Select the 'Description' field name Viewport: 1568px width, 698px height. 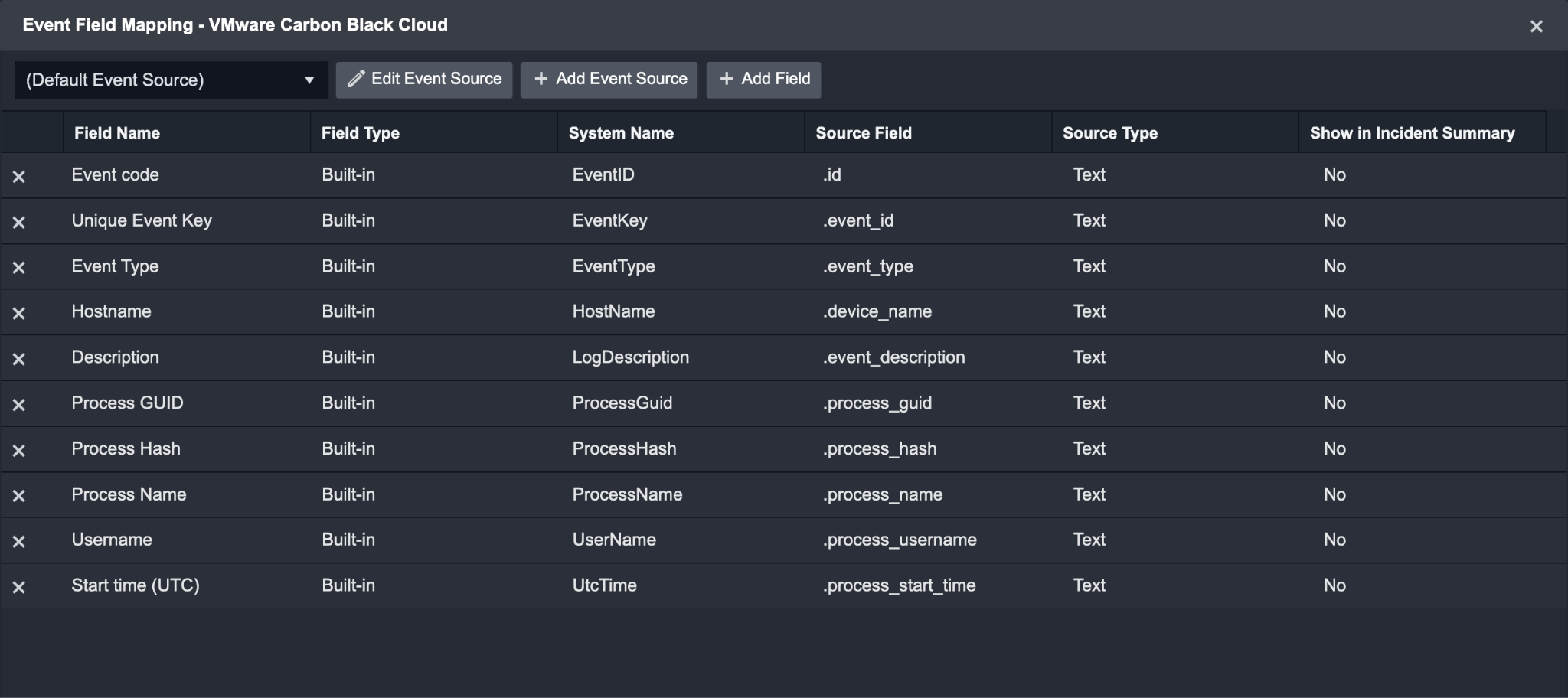(115, 357)
